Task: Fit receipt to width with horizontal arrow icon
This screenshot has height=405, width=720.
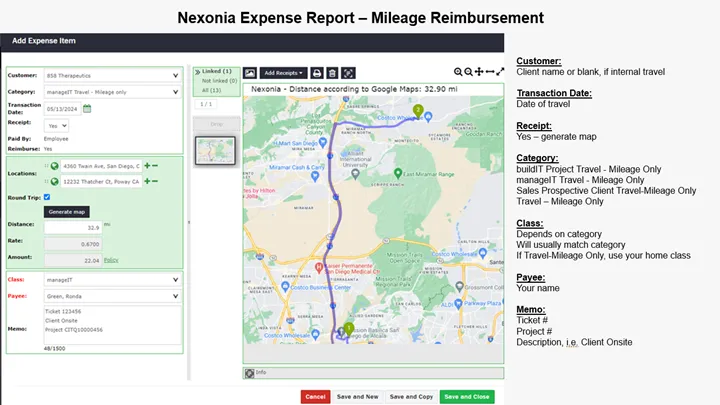Action: [x=490, y=72]
